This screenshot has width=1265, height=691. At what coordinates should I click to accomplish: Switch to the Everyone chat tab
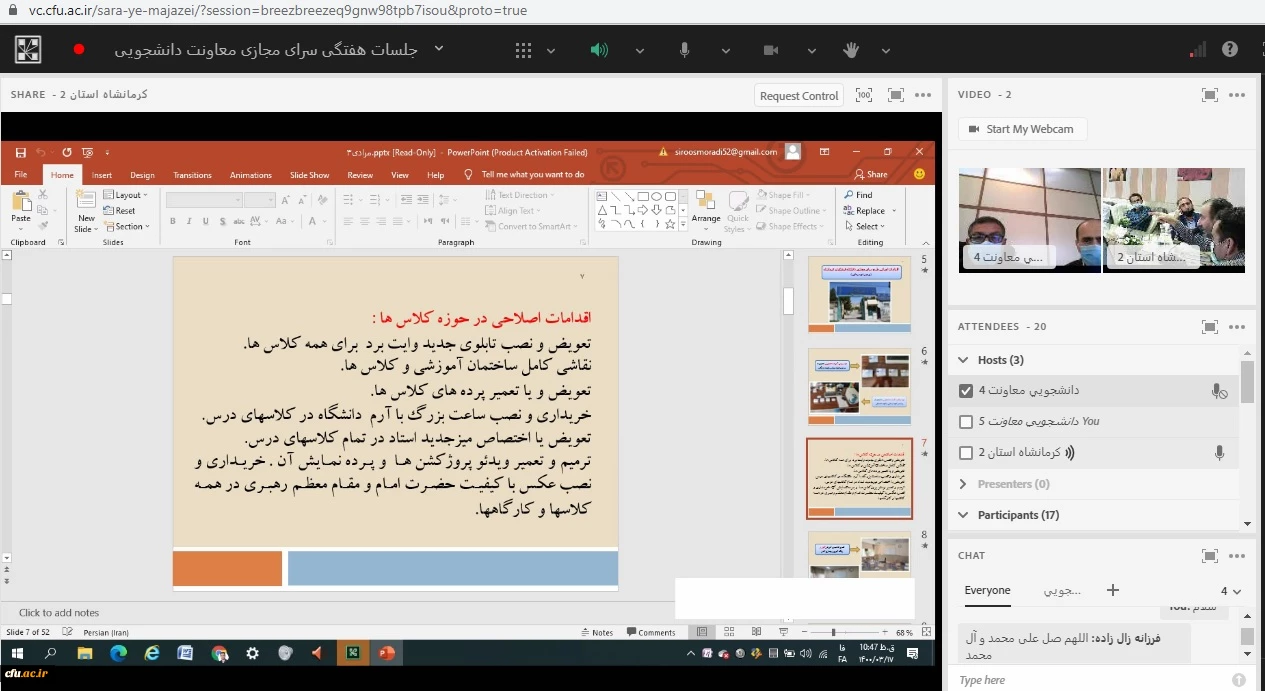click(987, 590)
